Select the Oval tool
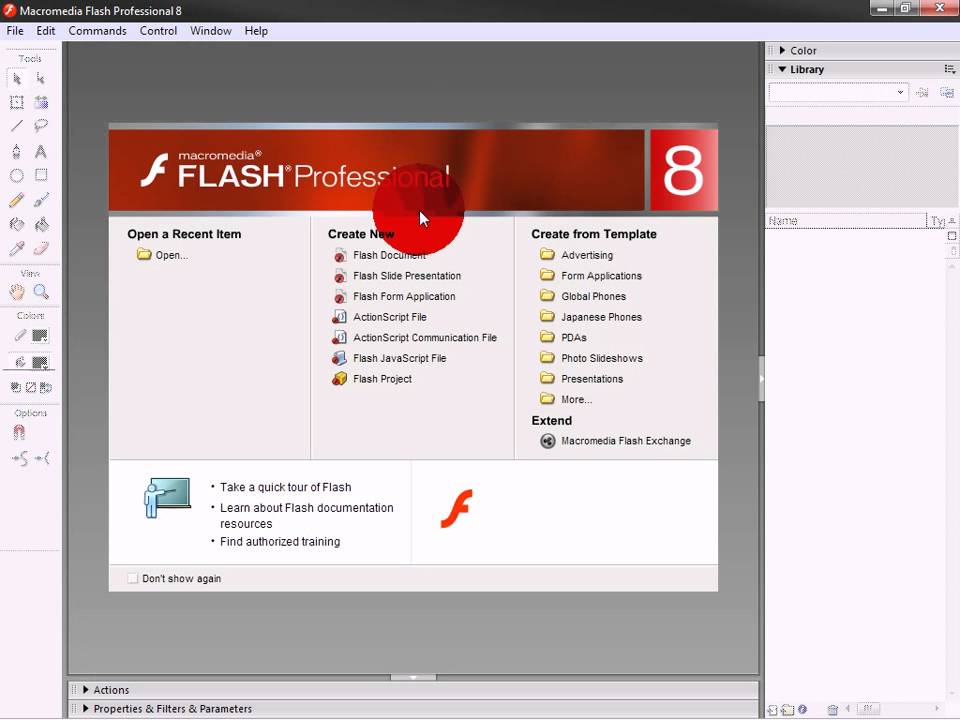Screen dimensions: 960x720 click(17, 176)
